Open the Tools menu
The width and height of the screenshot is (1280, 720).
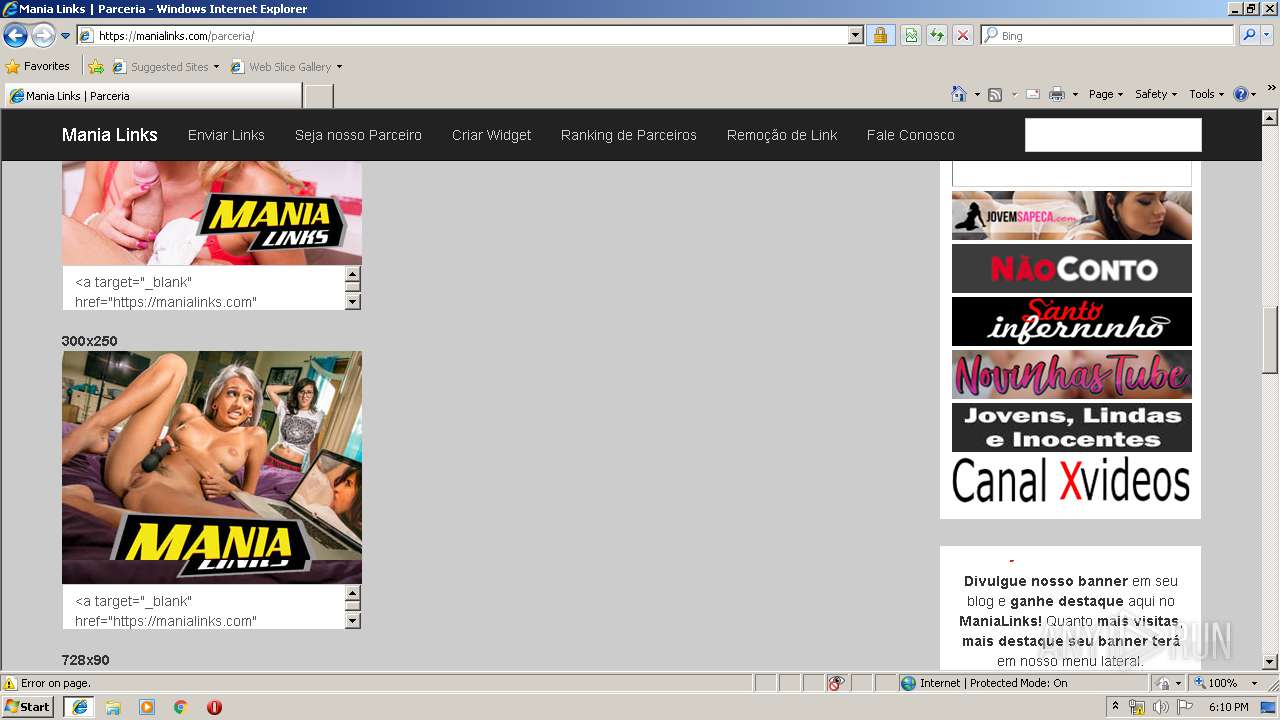click(x=1207, y=94)
